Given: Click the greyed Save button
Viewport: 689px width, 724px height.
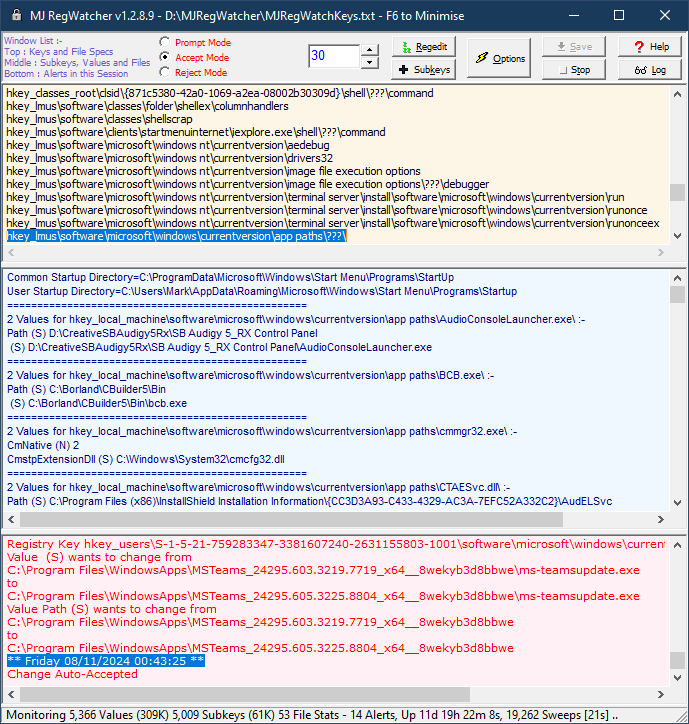Looking at the screenshot, I should (x=574, y=47).
